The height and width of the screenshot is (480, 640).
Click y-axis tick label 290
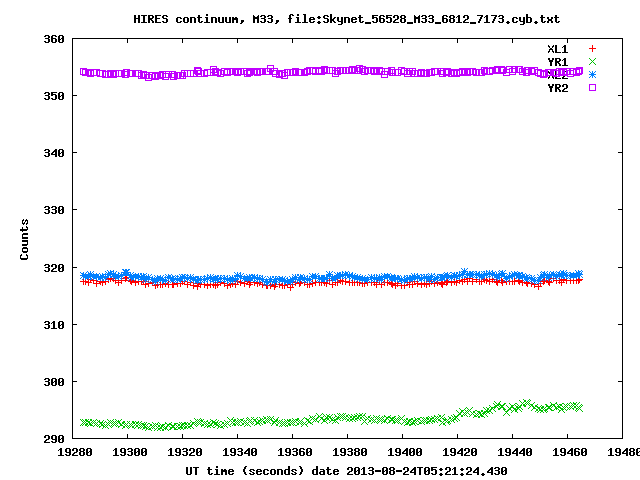[54, 439]
